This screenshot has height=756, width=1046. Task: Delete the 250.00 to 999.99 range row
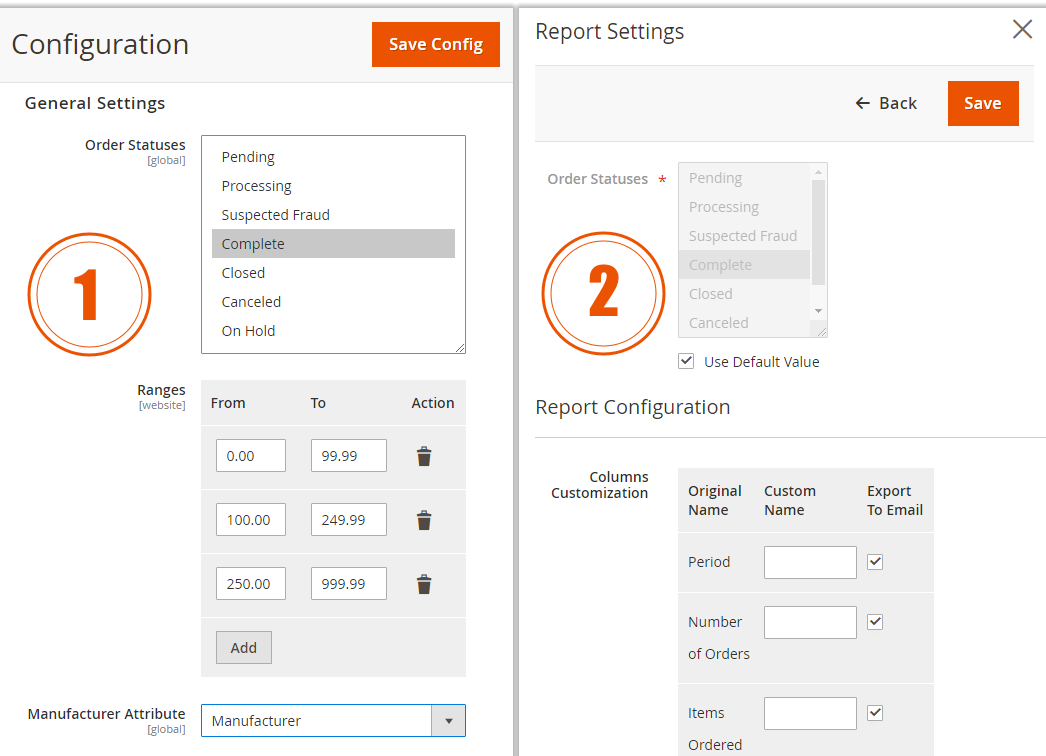(x=424, y=585)
